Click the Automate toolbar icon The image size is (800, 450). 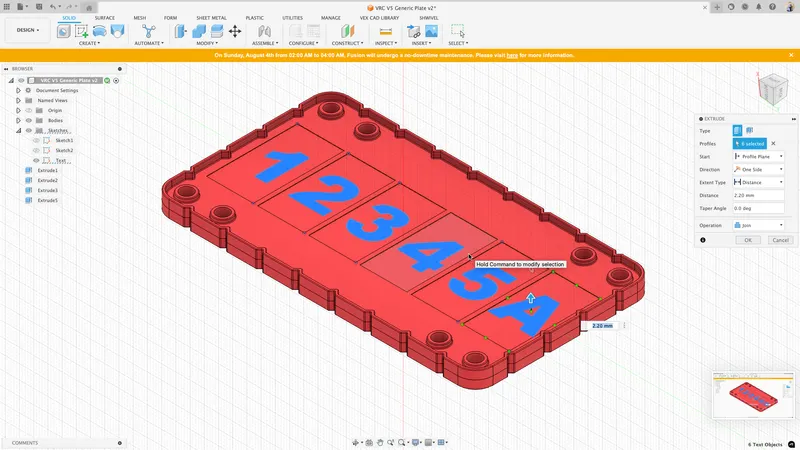tap(149, 32)
